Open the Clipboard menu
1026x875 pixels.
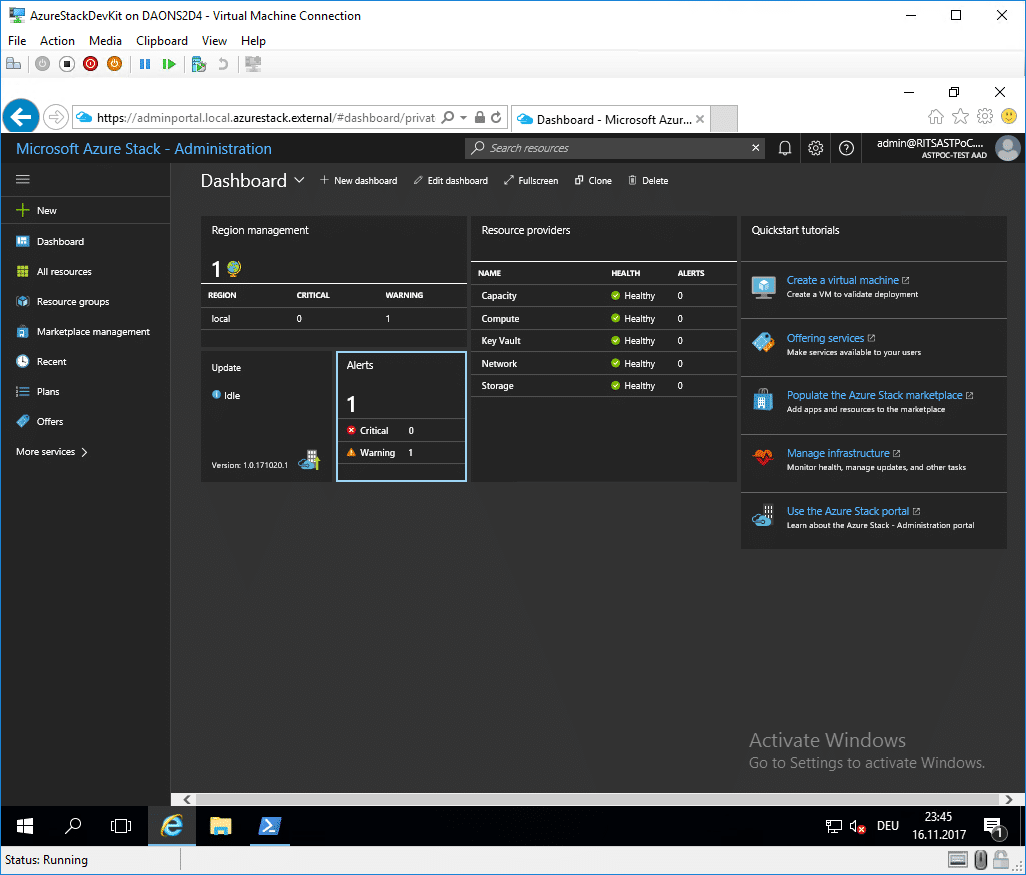pos(162,41)
